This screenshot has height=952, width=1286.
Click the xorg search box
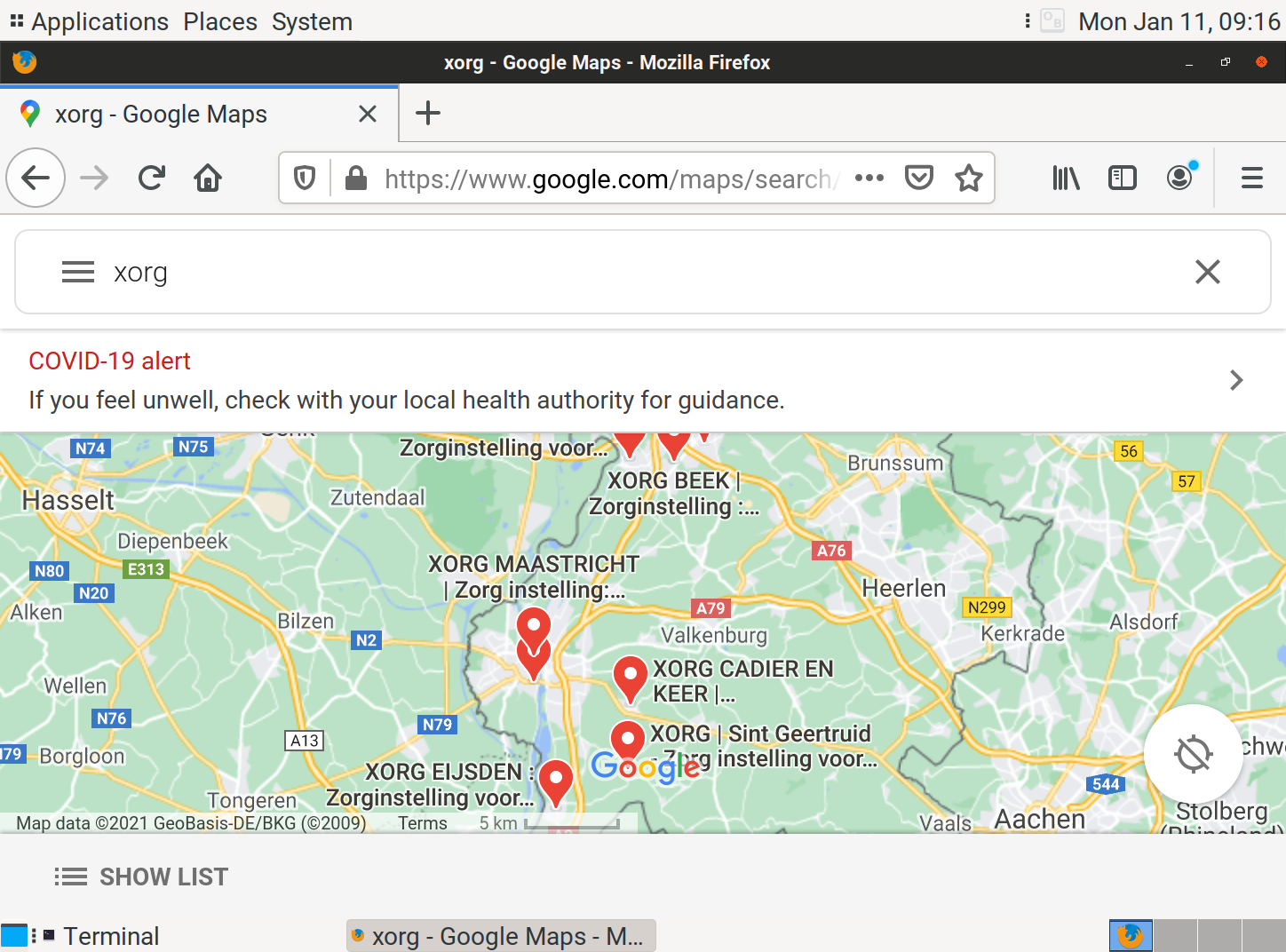643,272
